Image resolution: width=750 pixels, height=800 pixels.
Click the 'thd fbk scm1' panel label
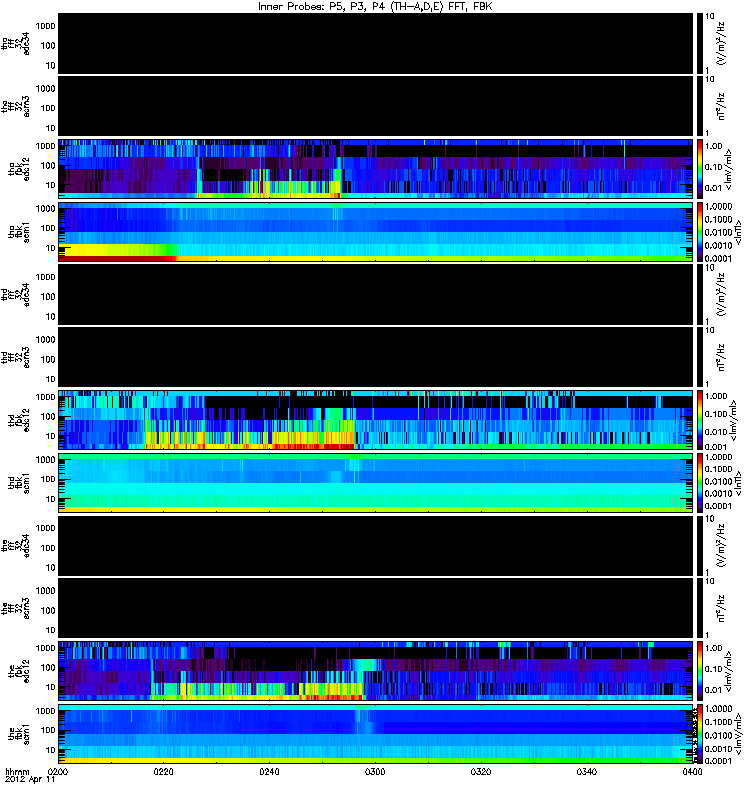[x=19, y=483]
